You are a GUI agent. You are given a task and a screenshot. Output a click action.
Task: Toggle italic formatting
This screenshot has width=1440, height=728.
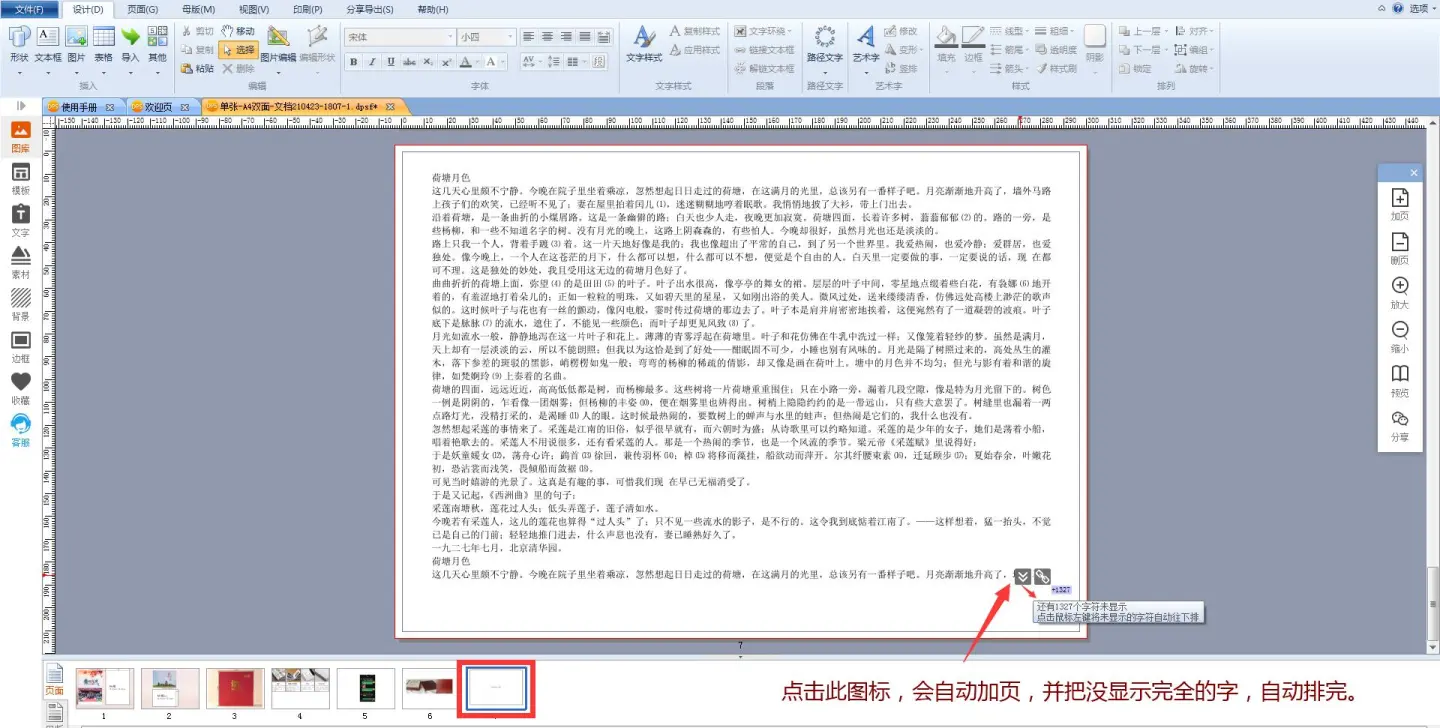tap(372, 62)
